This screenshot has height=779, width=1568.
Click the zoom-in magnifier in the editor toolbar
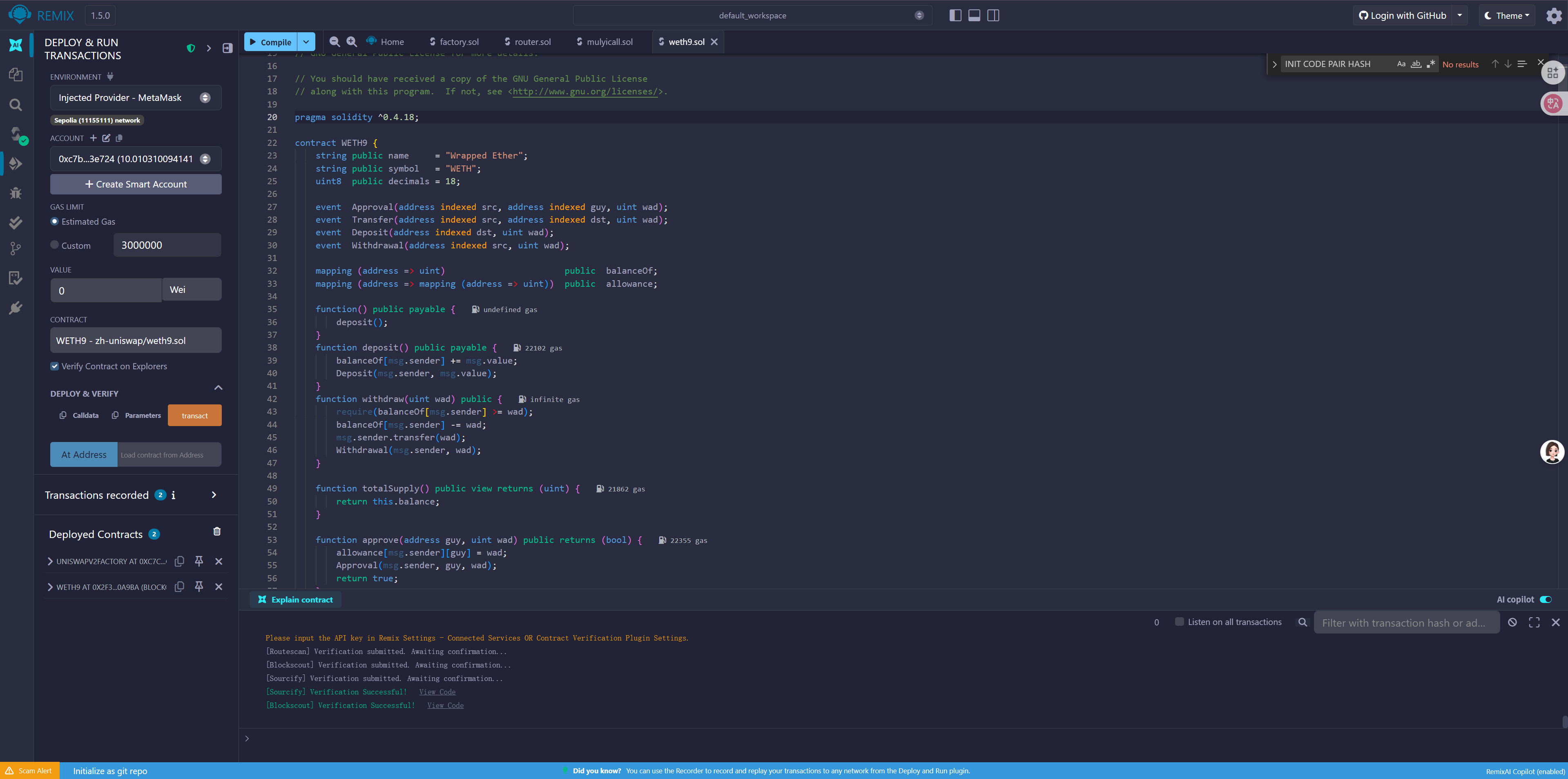(352, 41)
